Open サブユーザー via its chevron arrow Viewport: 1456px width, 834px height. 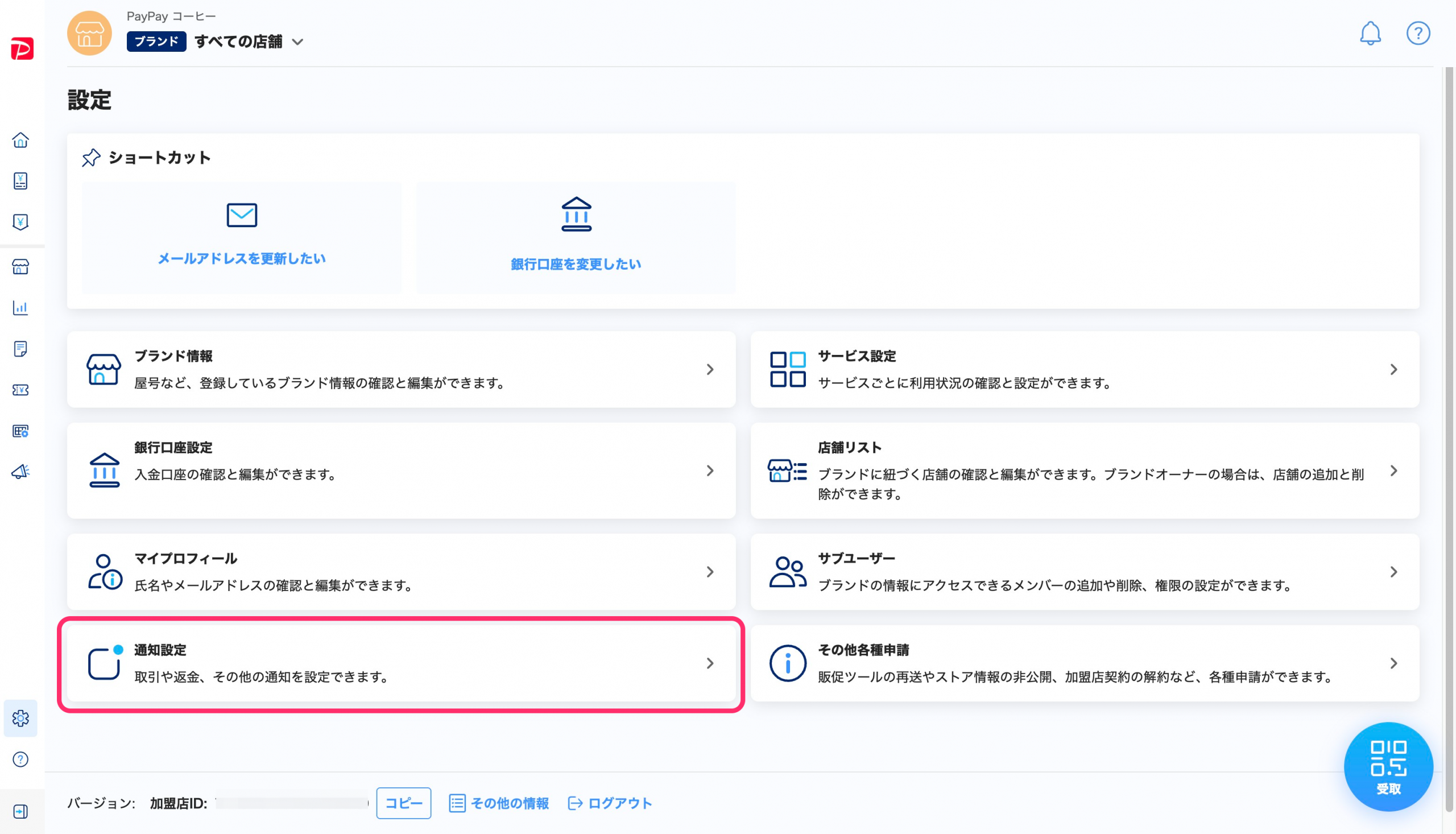[x=1393, y=572]
